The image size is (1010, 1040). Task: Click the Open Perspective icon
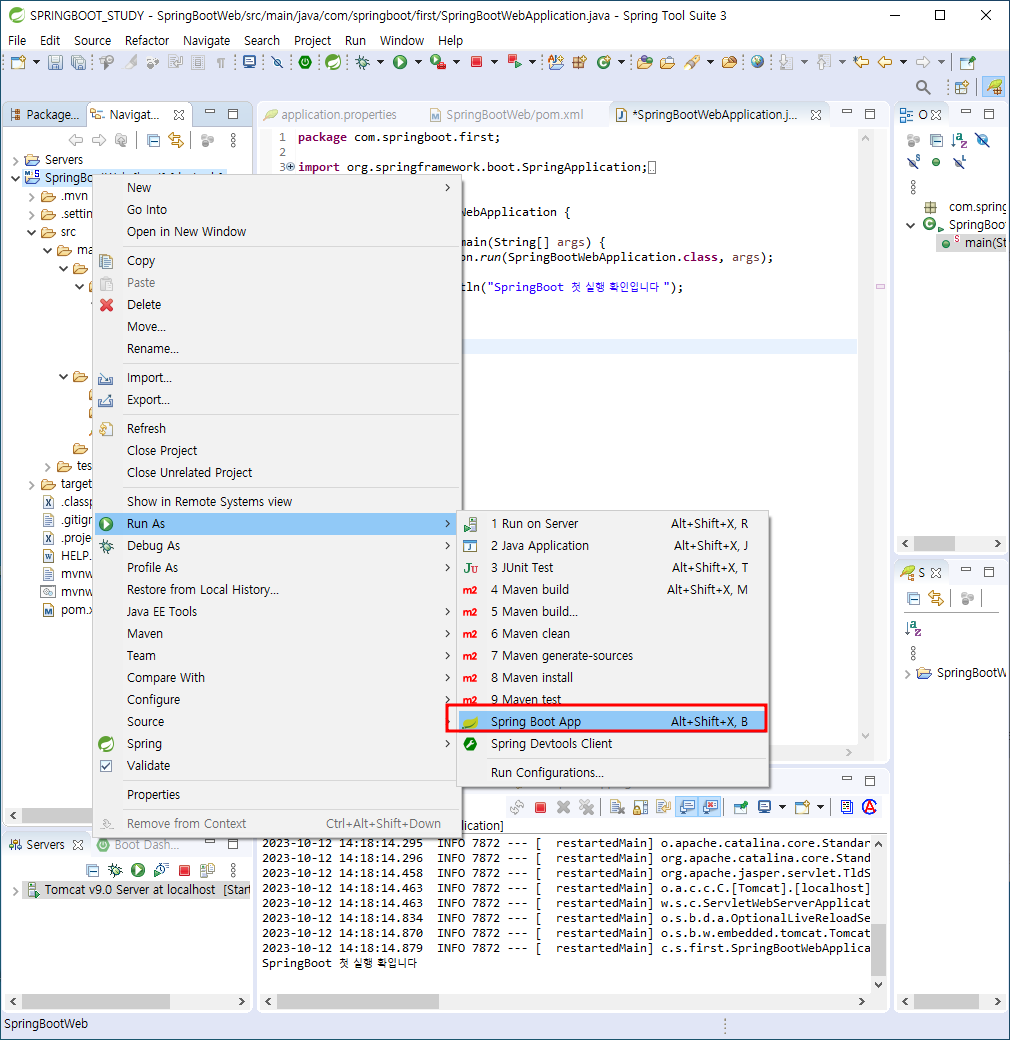point(962,87)
